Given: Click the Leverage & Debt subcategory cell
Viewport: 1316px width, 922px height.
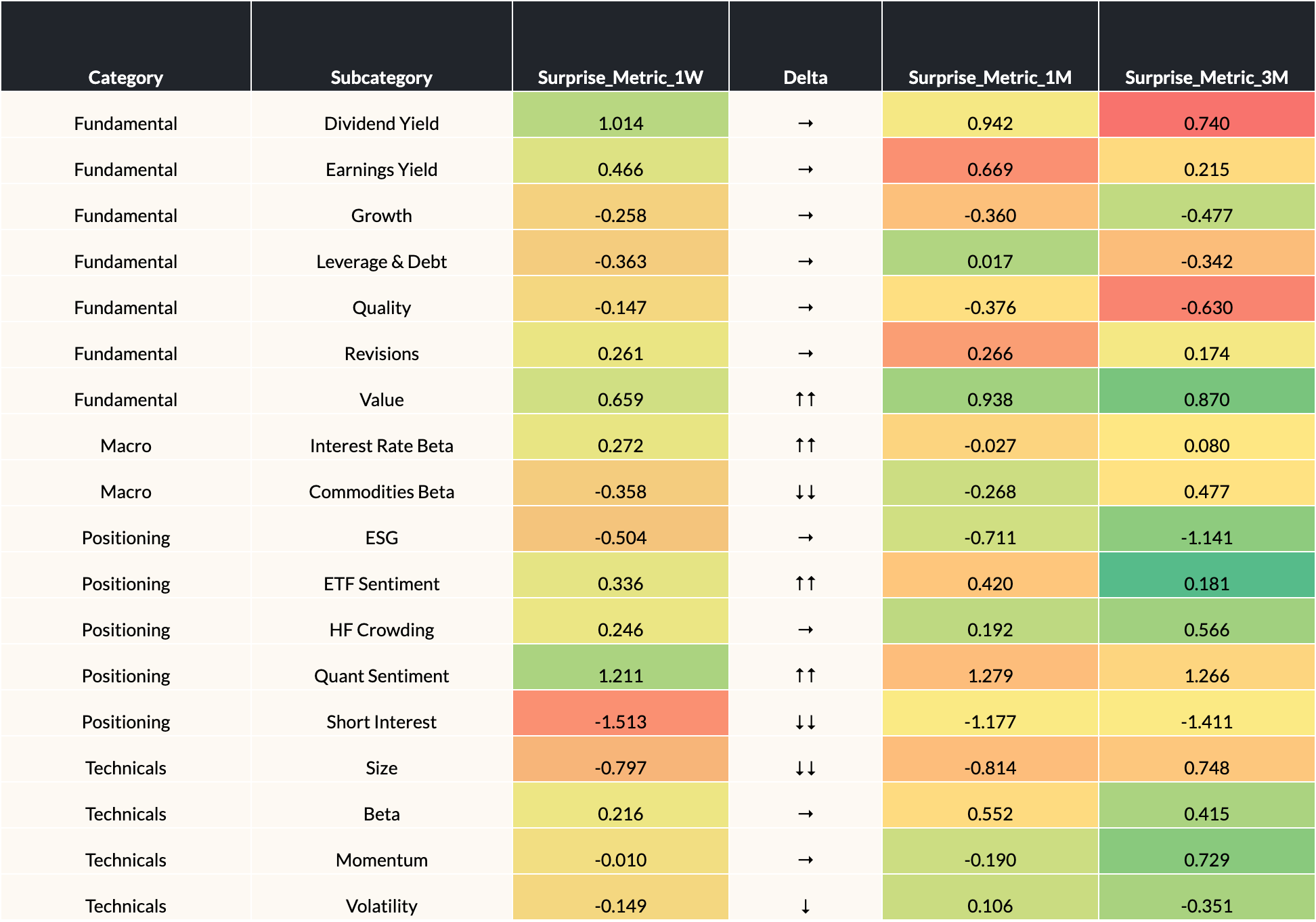Looking at the screenshot, I should [x=381, y=261].
